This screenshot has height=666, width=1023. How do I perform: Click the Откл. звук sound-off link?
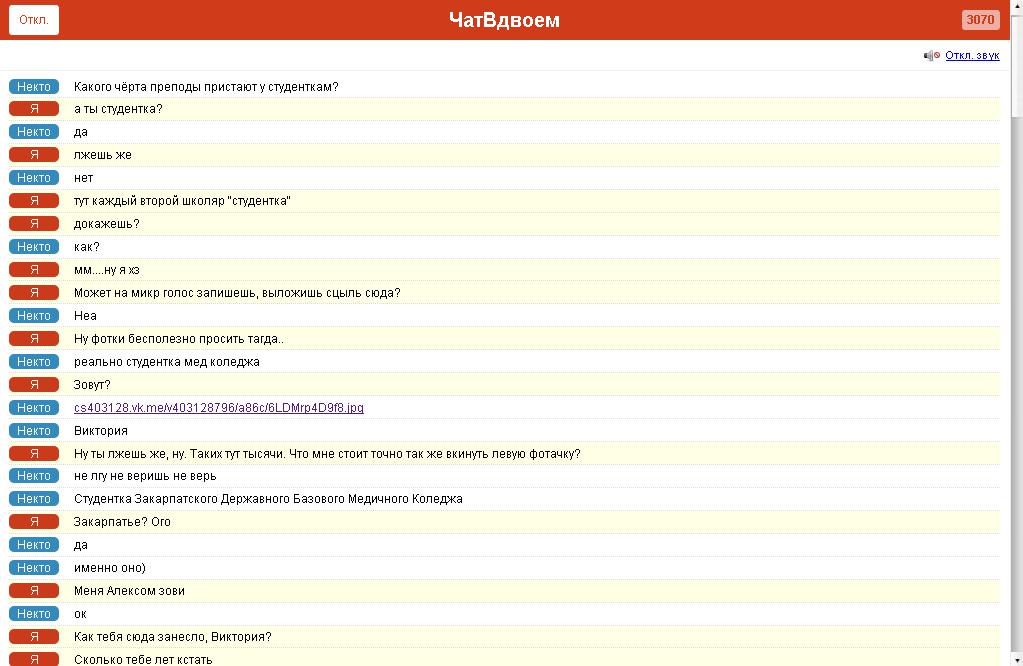(x=972, y=55)
